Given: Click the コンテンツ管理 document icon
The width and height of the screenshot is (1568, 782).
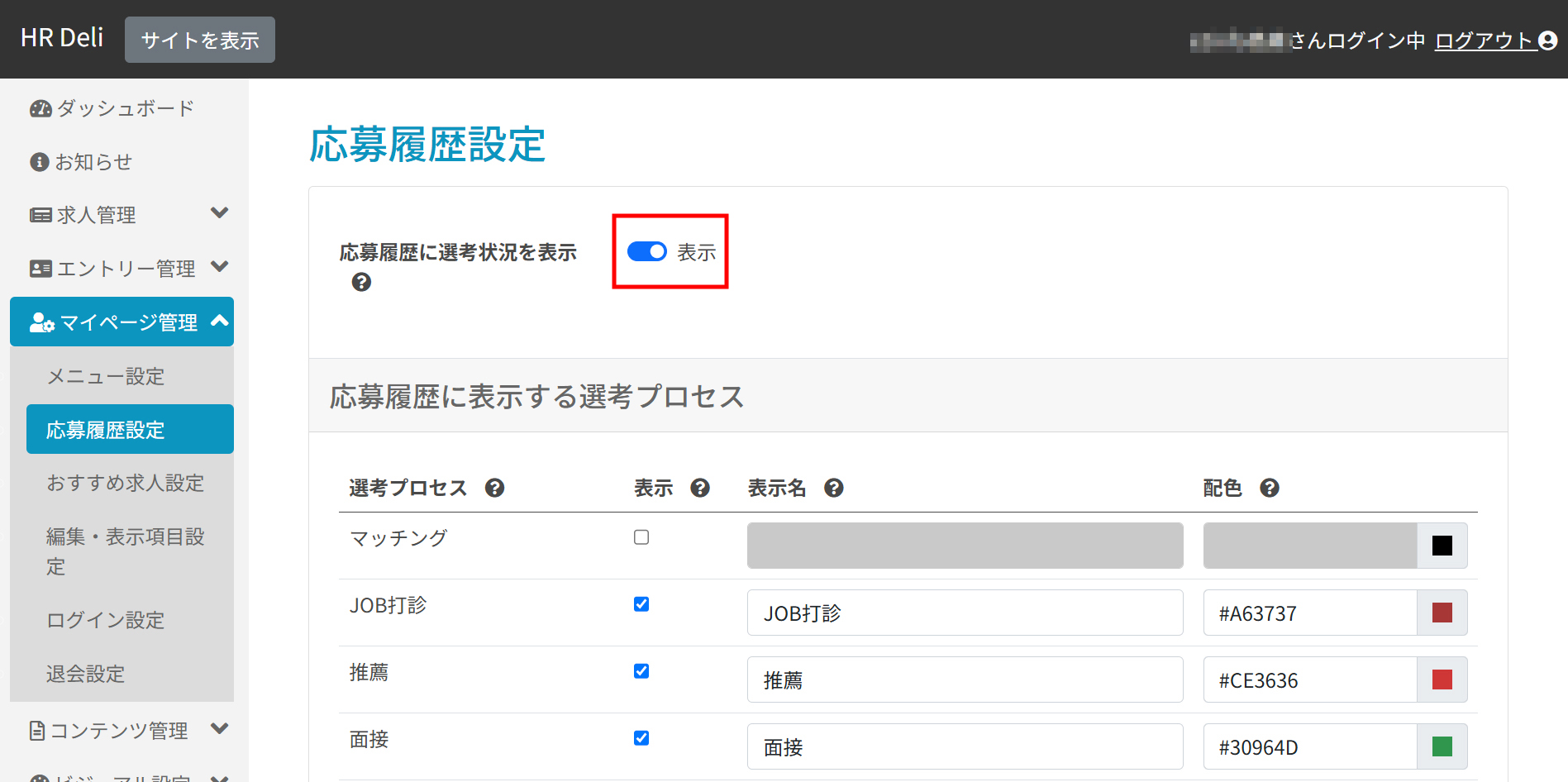Looking at the screenshot, I should click(37, 731).
